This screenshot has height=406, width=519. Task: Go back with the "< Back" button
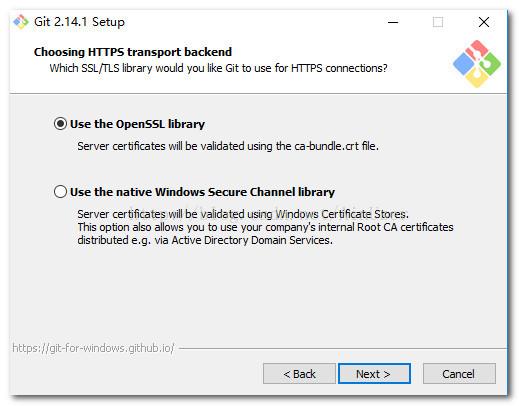pyautogui.click(x=299, y=374)
